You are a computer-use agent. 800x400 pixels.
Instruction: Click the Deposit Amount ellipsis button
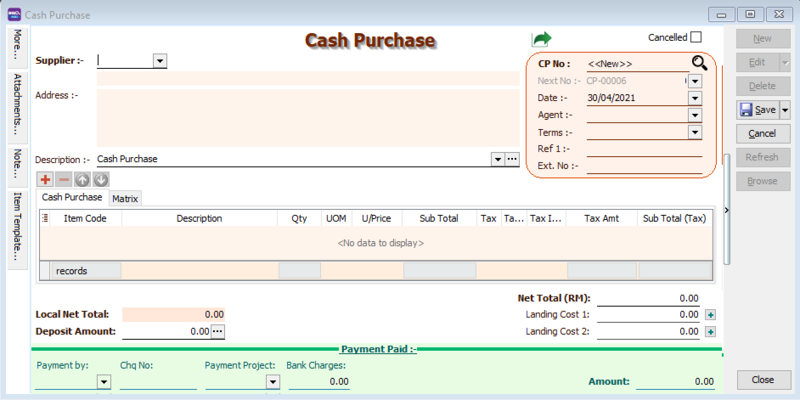tap(217, 331)
